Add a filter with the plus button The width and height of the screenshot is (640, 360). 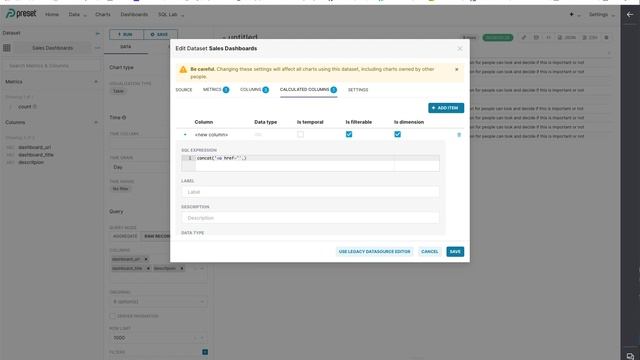(x=205, y=352)
